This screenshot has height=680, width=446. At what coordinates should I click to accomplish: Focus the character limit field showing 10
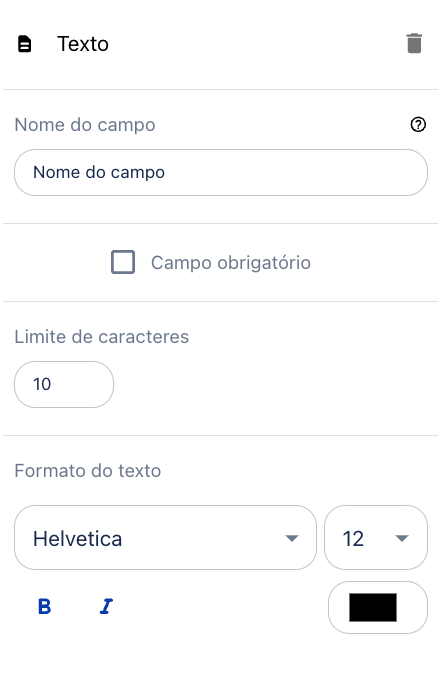coord(64,384)
